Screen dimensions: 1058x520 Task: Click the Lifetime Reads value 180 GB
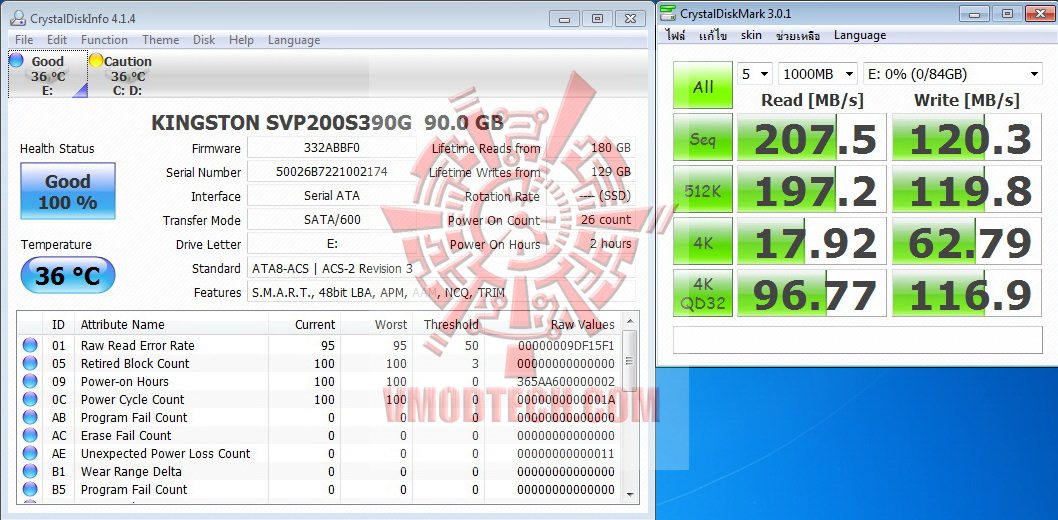[590, 148]
